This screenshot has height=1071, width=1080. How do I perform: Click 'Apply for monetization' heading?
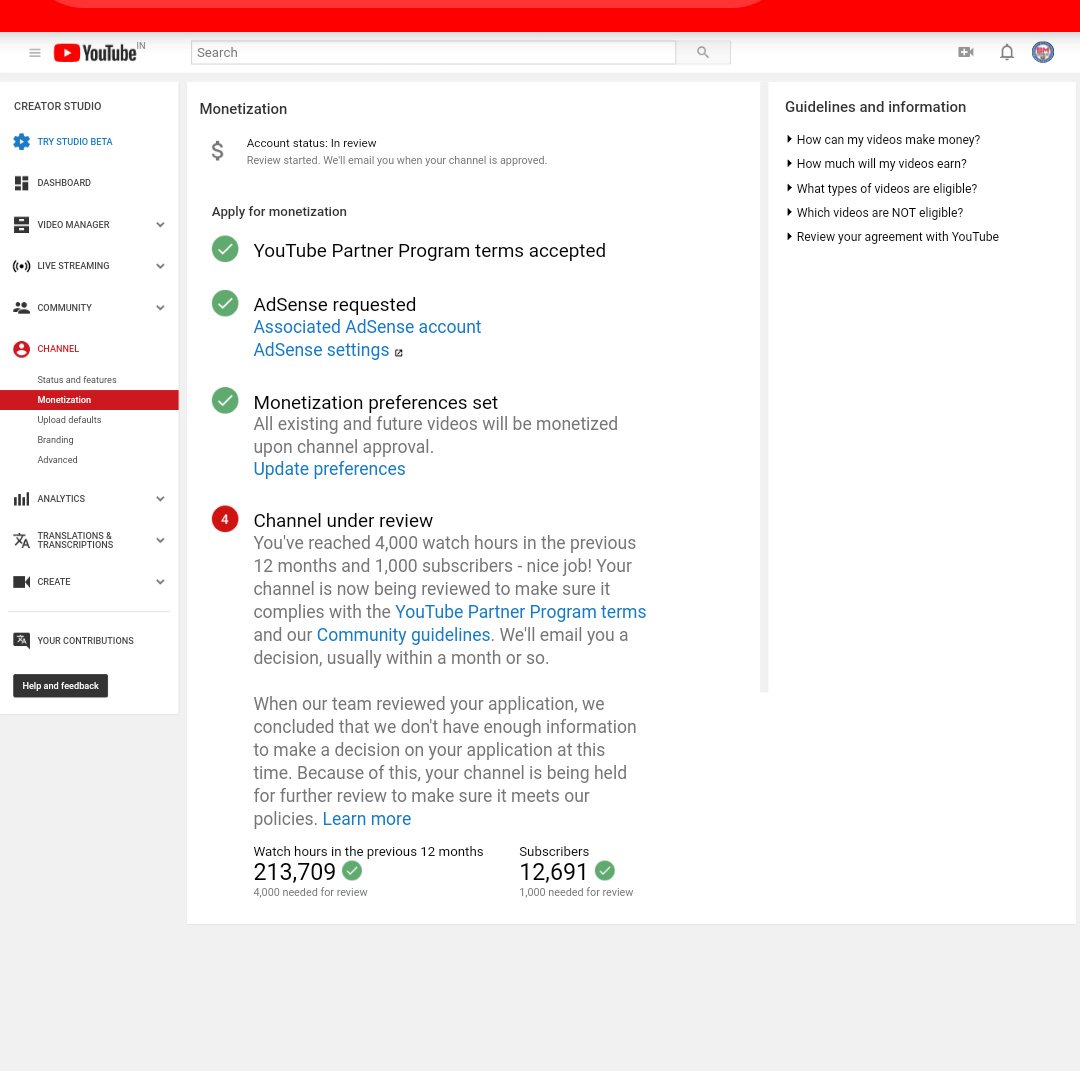click(279, 212)
